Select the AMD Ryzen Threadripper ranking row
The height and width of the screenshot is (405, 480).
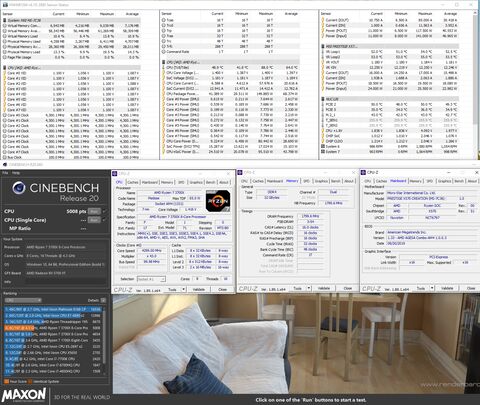[x=53, y=322]
